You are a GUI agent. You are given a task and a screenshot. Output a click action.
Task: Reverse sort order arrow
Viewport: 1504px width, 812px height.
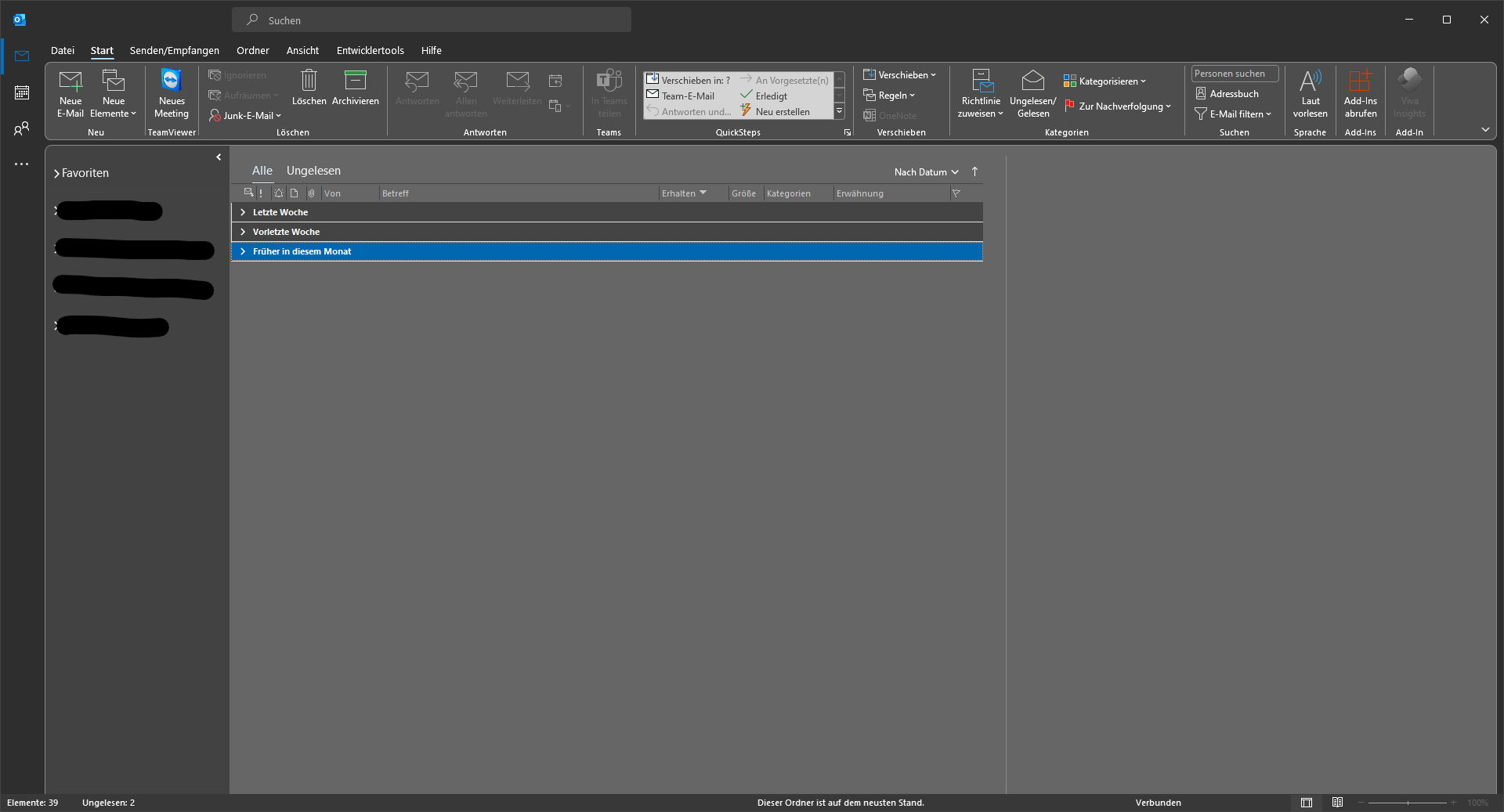[x=975, y=171]
